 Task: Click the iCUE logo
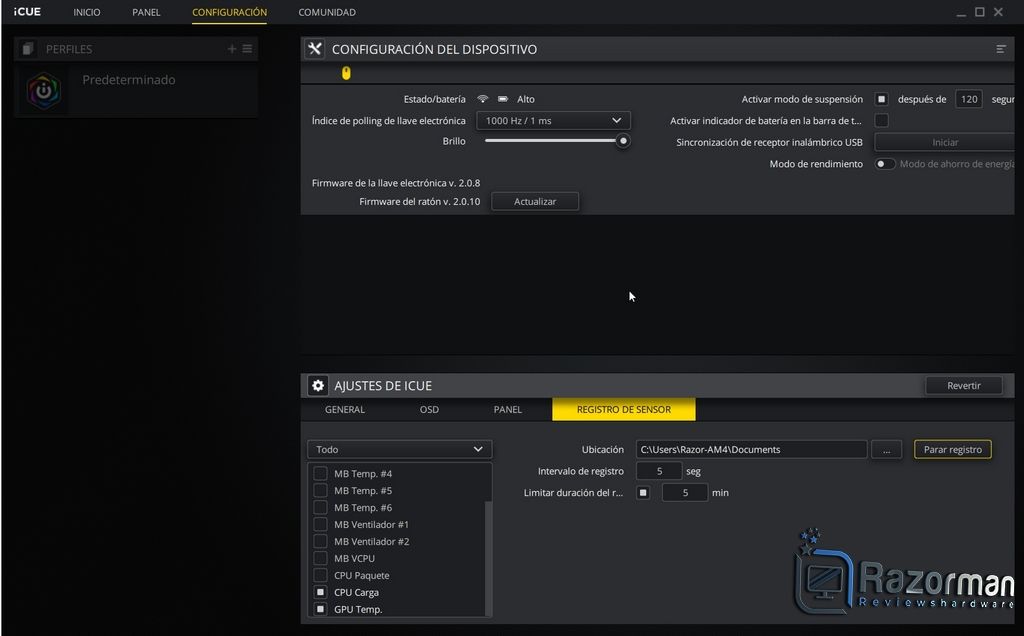point(27,12)
